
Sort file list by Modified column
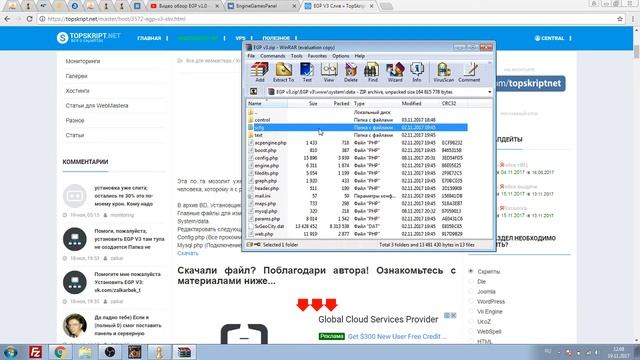coord(420,104)
